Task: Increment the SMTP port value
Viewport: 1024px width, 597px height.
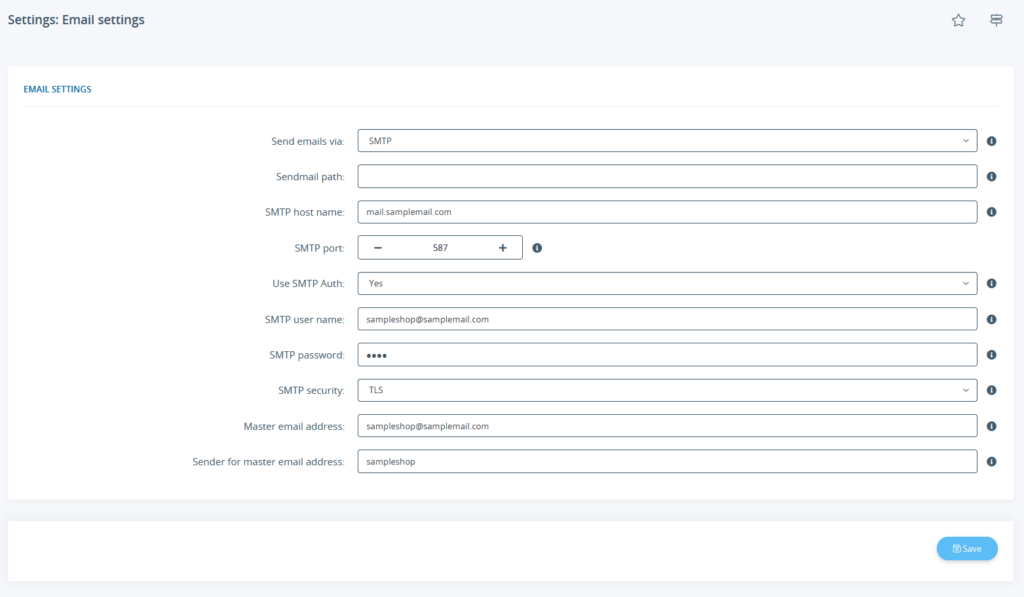Action: coord(503,247)
